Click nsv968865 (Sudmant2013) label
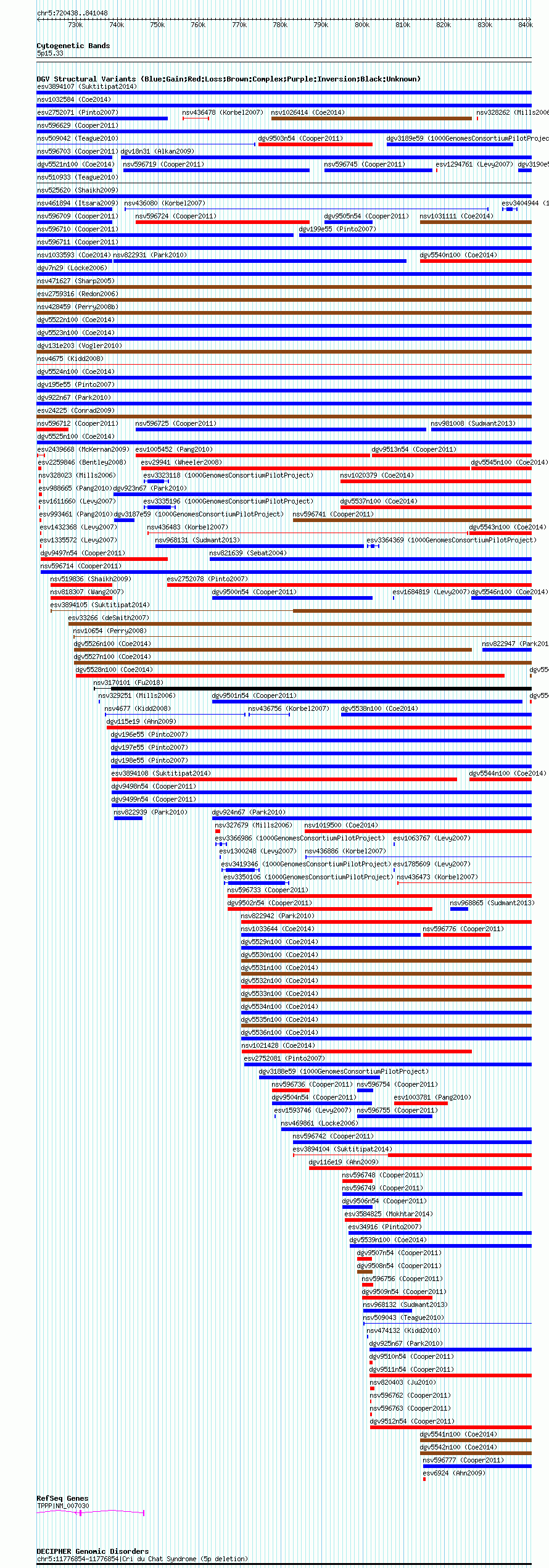The width and height of the screenshot is (549, 1568). tap(492, 903)
